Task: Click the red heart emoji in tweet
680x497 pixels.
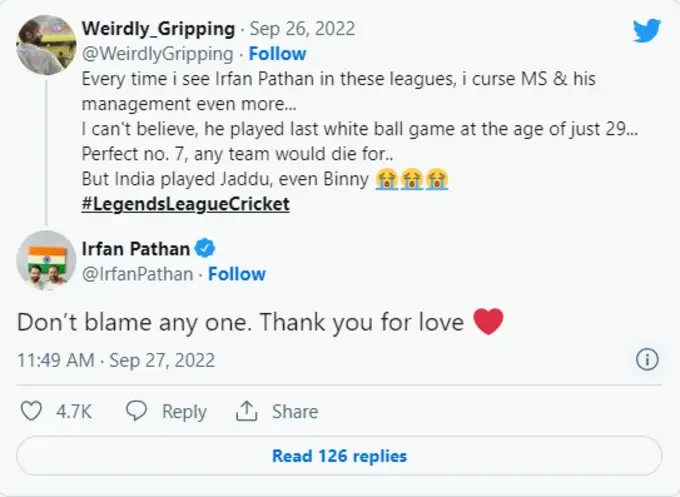Action: click(487, 322)
